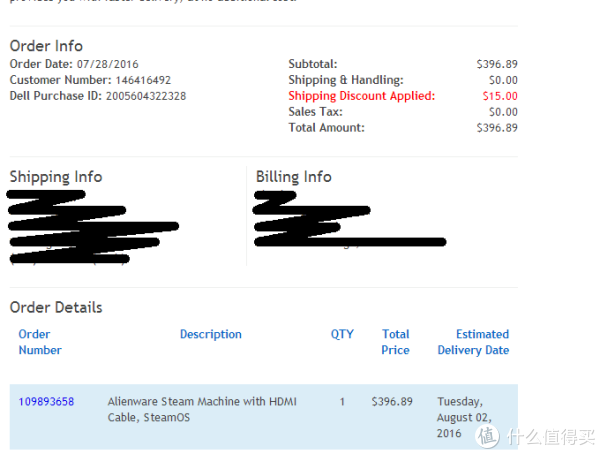The image size is (600, 454).
Task: Click the Tuesday, August 02 delivery date
Action: pyautogui.click(x=464, y=417)
